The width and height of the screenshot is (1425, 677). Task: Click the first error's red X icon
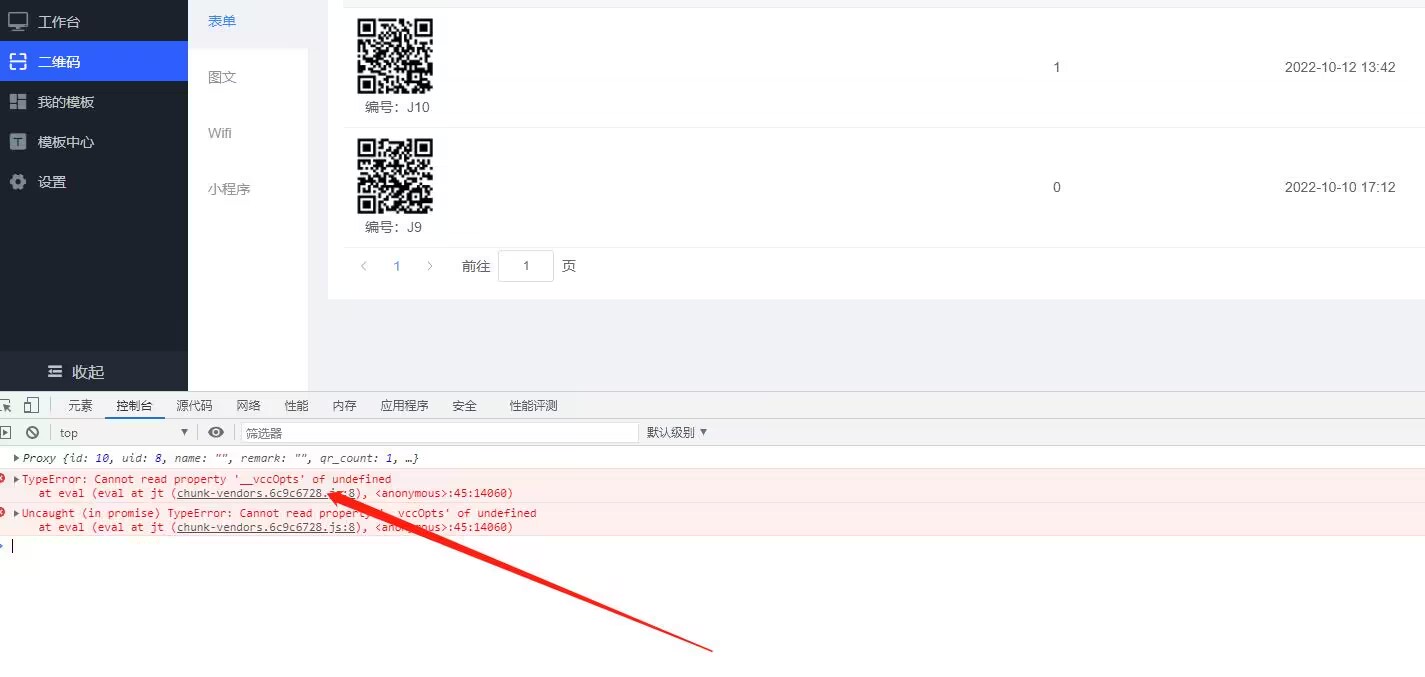click(3, 478)
